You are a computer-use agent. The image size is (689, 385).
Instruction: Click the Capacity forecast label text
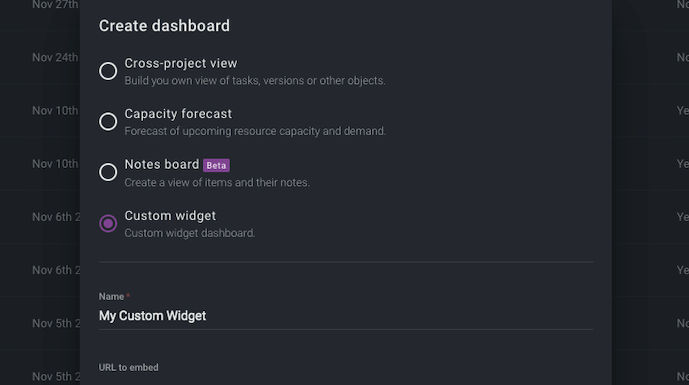[x=178, y=114]
